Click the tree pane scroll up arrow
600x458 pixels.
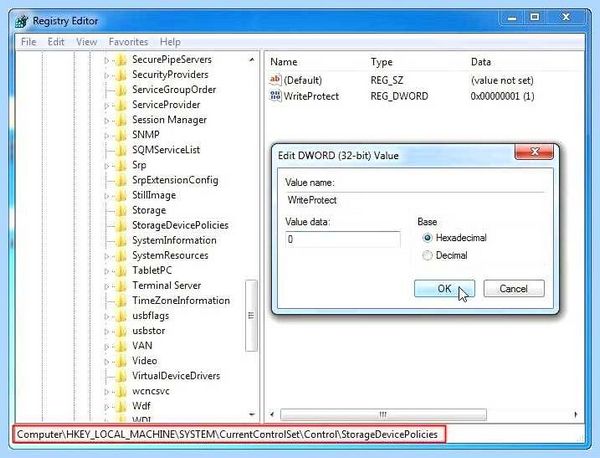click(251, 60)
